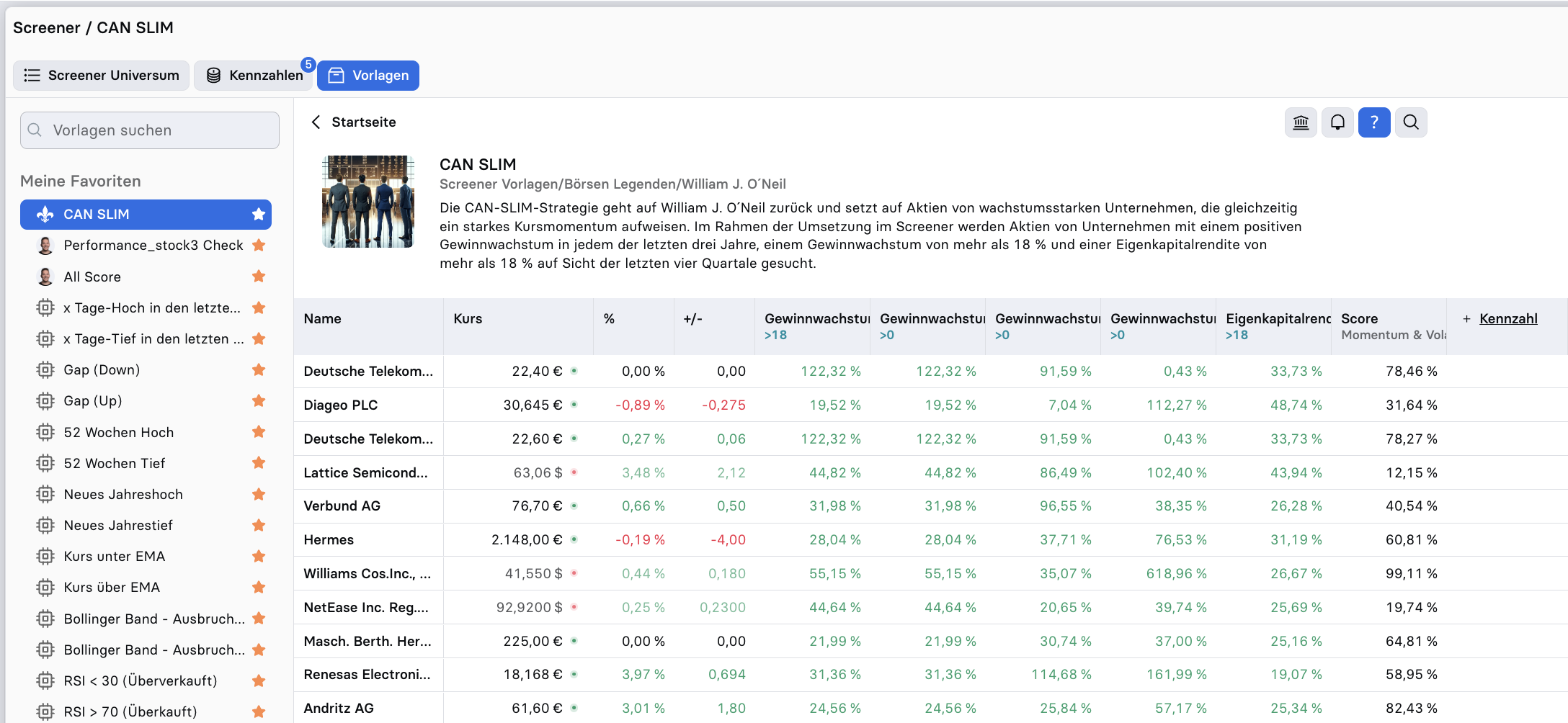Click the avatar icon beside All Score
This screenshot has width=1568, height=723.
(45, 277)
